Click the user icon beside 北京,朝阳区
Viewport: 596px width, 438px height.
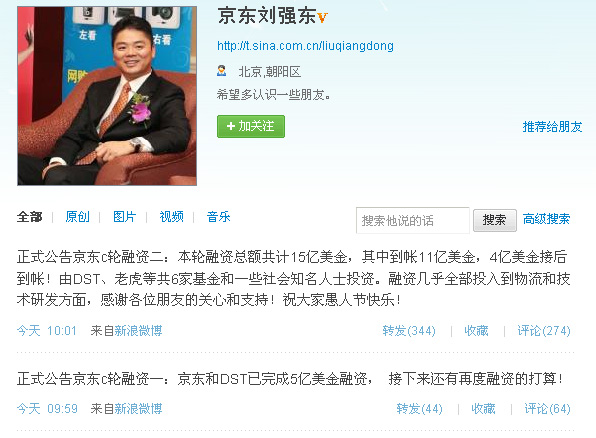tap(222, 71)
